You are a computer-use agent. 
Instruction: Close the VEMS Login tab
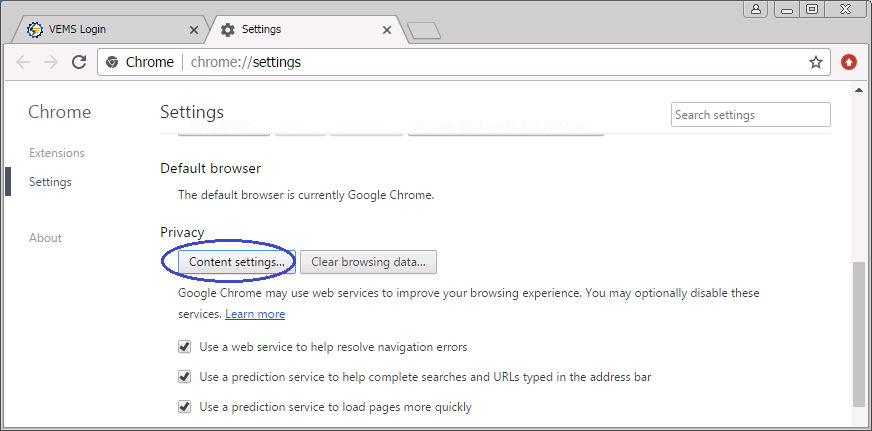pyautogui.click(x=193, y=30)
